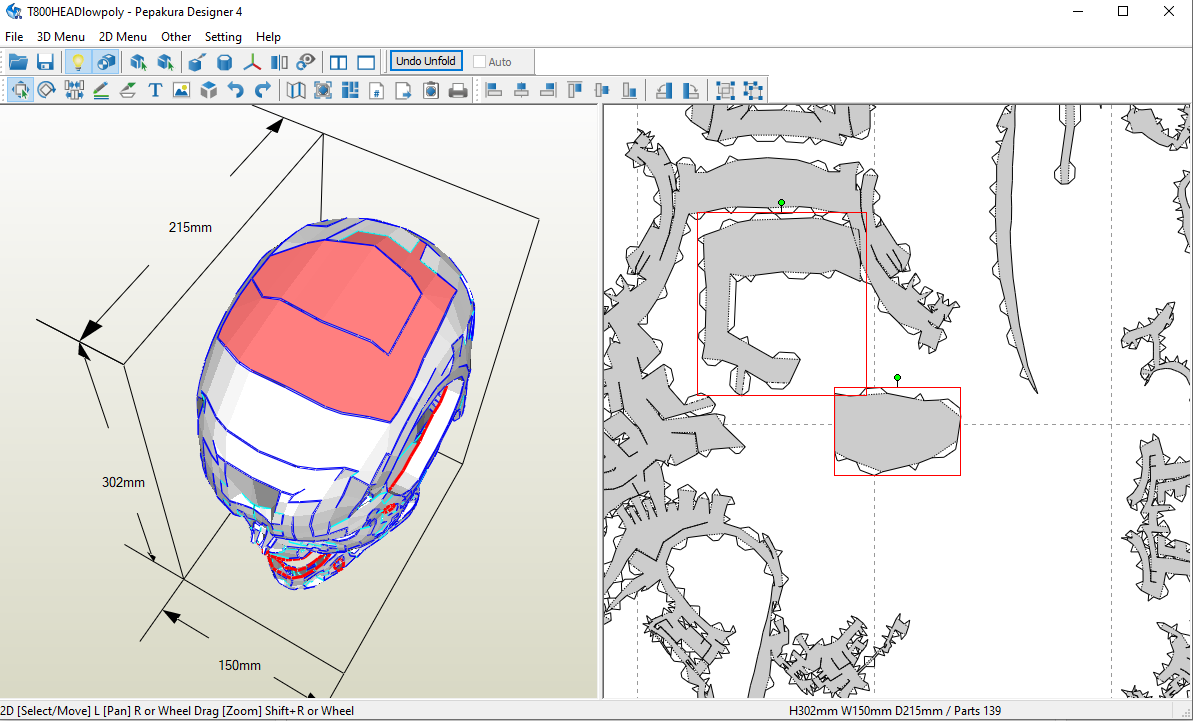Image resolution: width=1193 pixels, height=721 pixels.
Task: Click the dome-shaped selected part in 2D view
Action: (x=896, y=430)
